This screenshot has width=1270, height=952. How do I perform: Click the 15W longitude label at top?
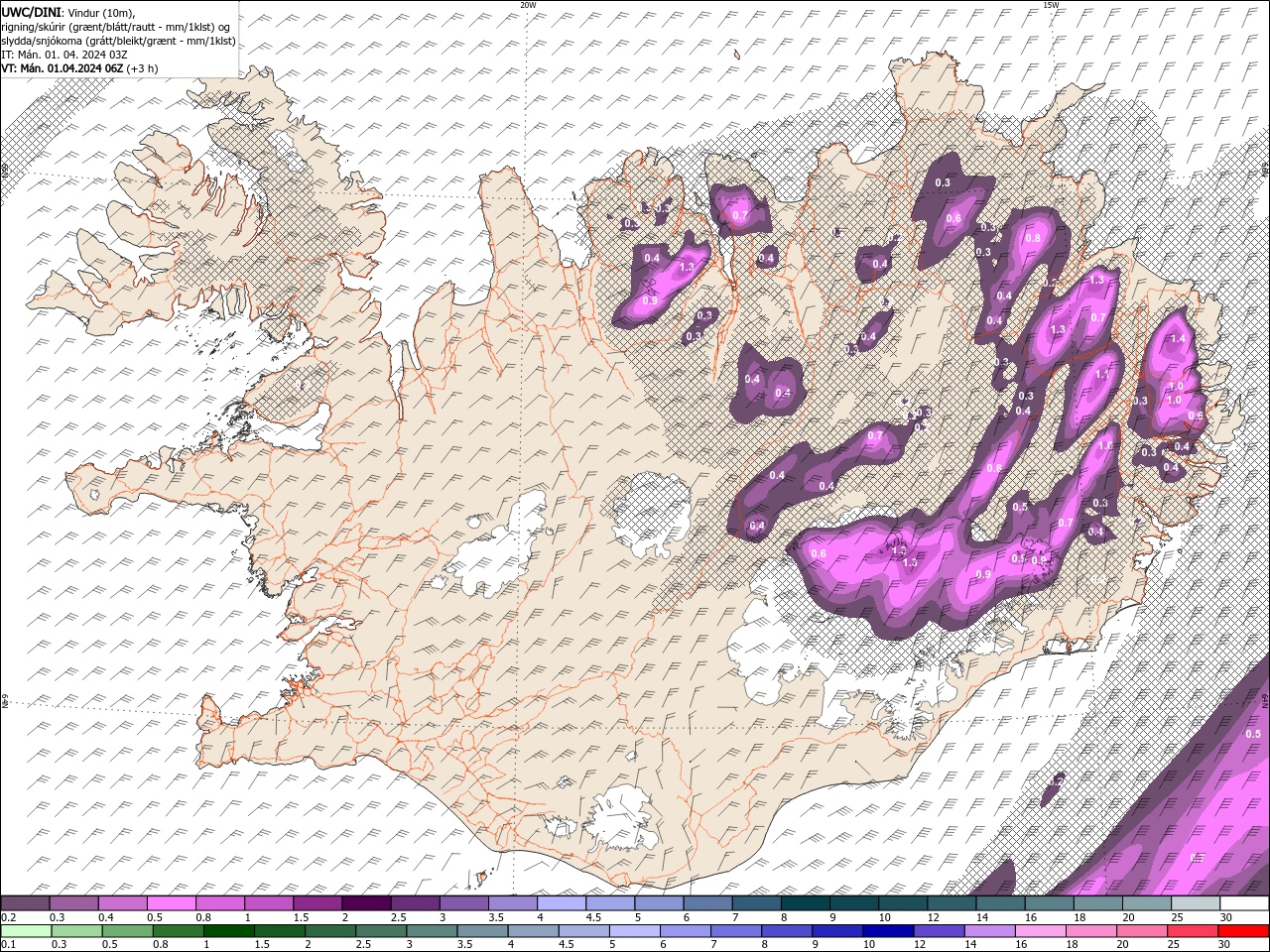1051,5
